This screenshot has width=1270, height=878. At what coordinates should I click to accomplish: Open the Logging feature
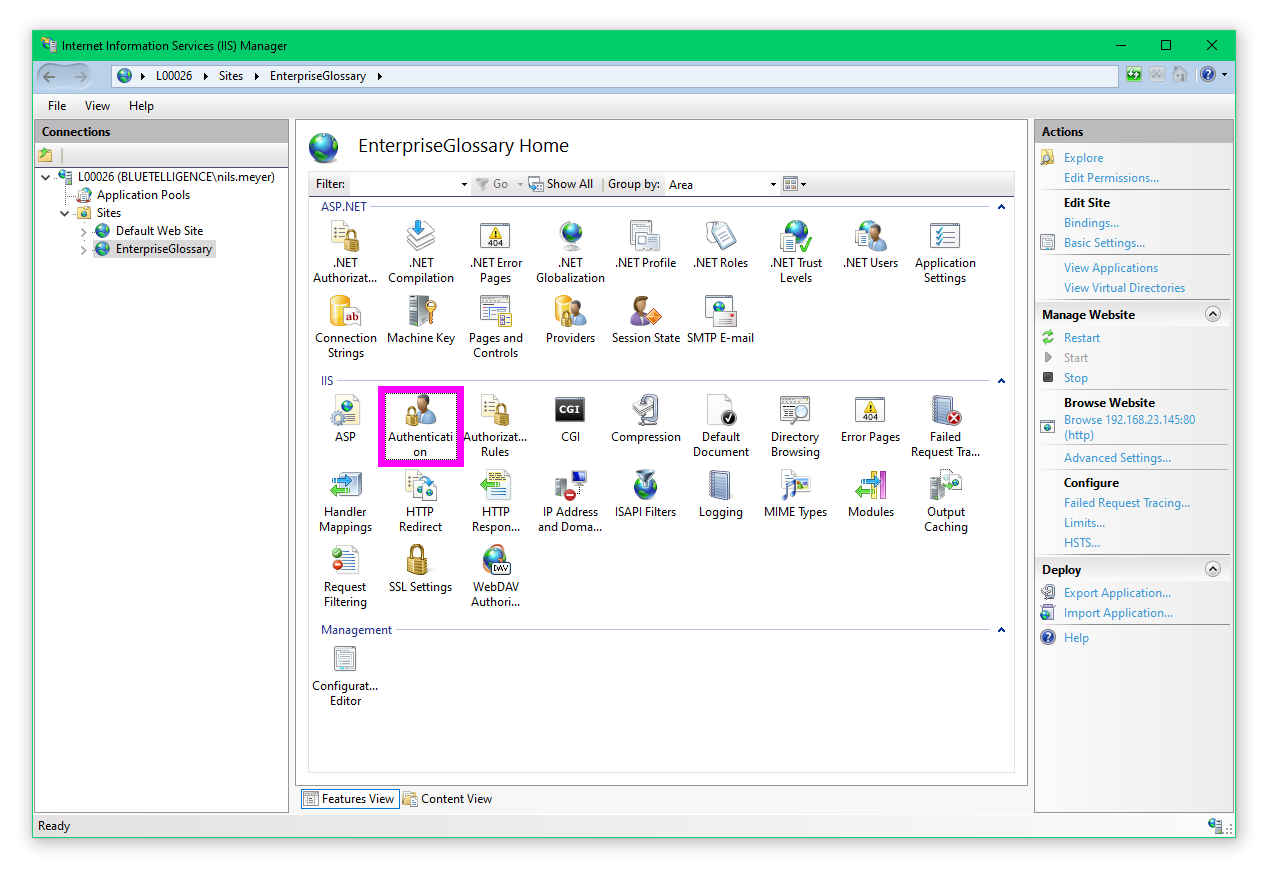click(720, 495)
